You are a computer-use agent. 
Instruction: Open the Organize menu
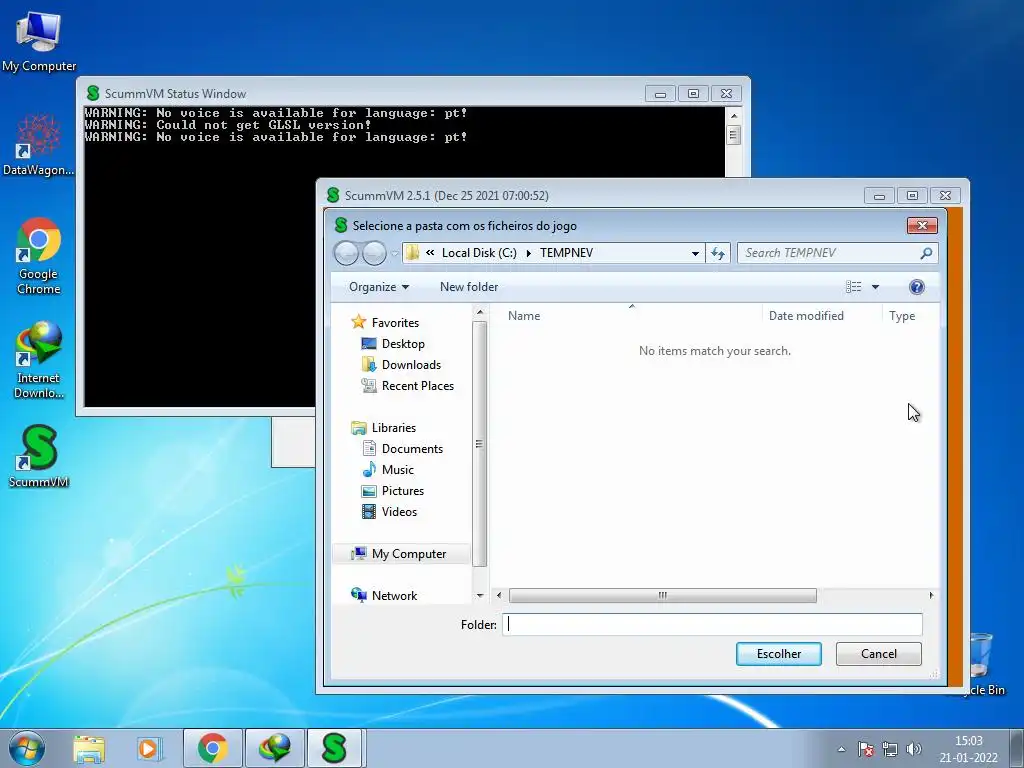tap(379, 287)
